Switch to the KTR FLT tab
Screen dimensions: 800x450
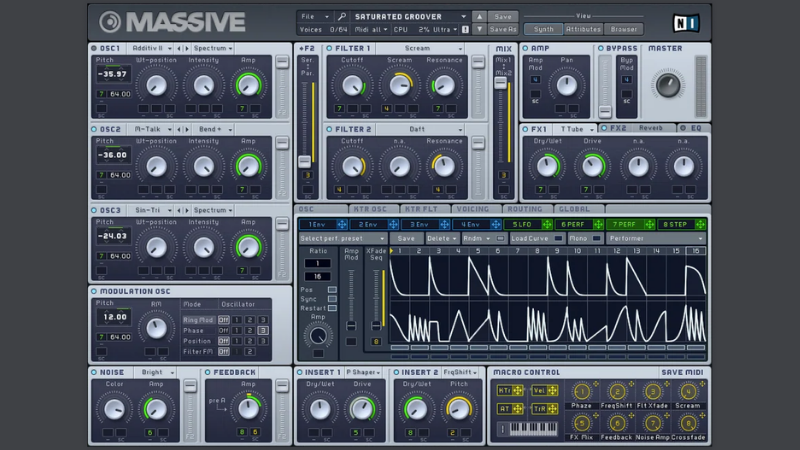[424, 209]
